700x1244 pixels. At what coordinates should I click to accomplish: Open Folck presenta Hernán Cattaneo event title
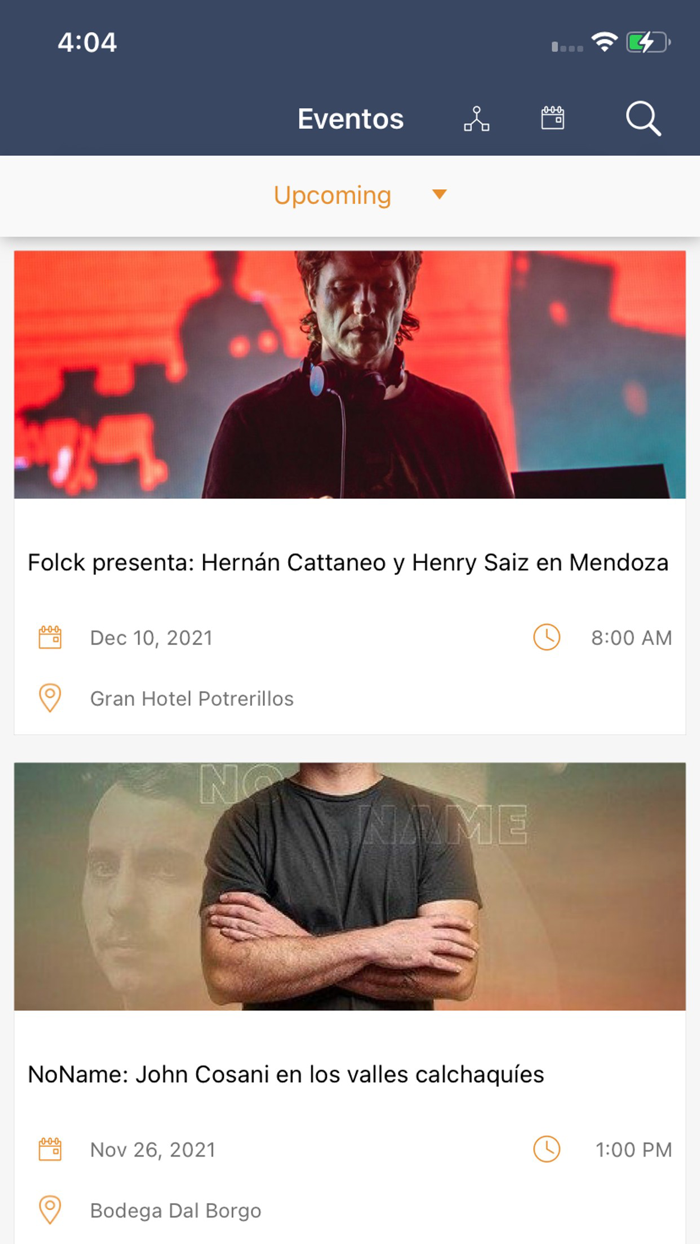click(348, 563)
